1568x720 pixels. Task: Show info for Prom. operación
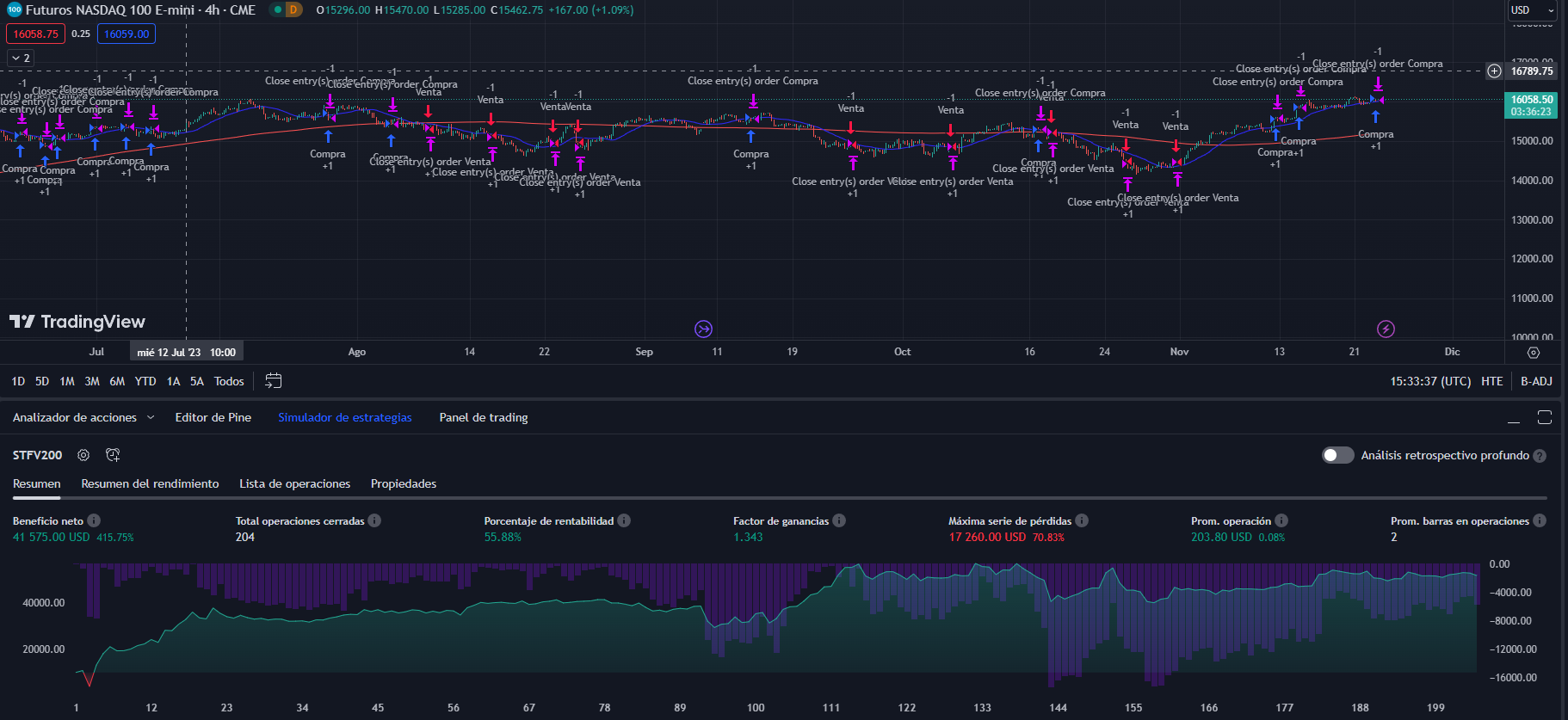(1281, 520)
